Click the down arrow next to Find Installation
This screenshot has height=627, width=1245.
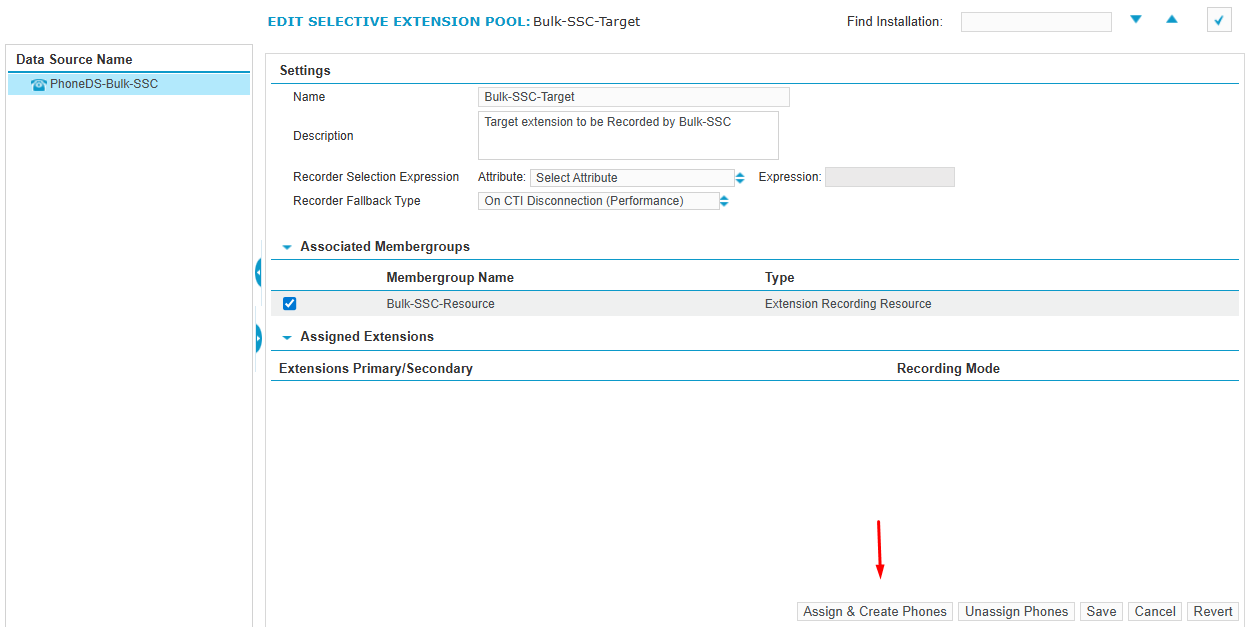(x=1136, y=20)
